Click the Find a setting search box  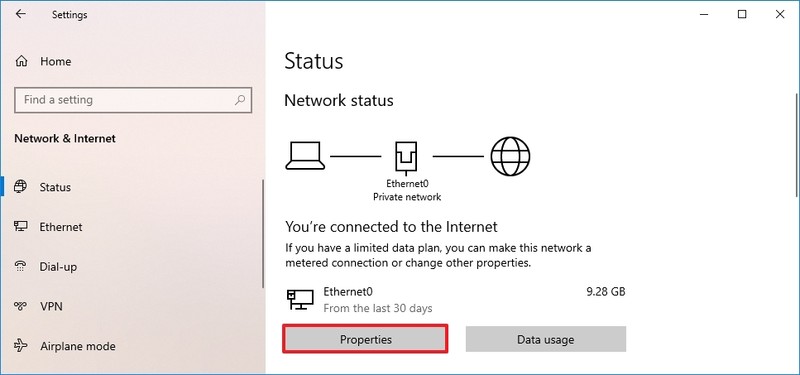tap(133, 99)
